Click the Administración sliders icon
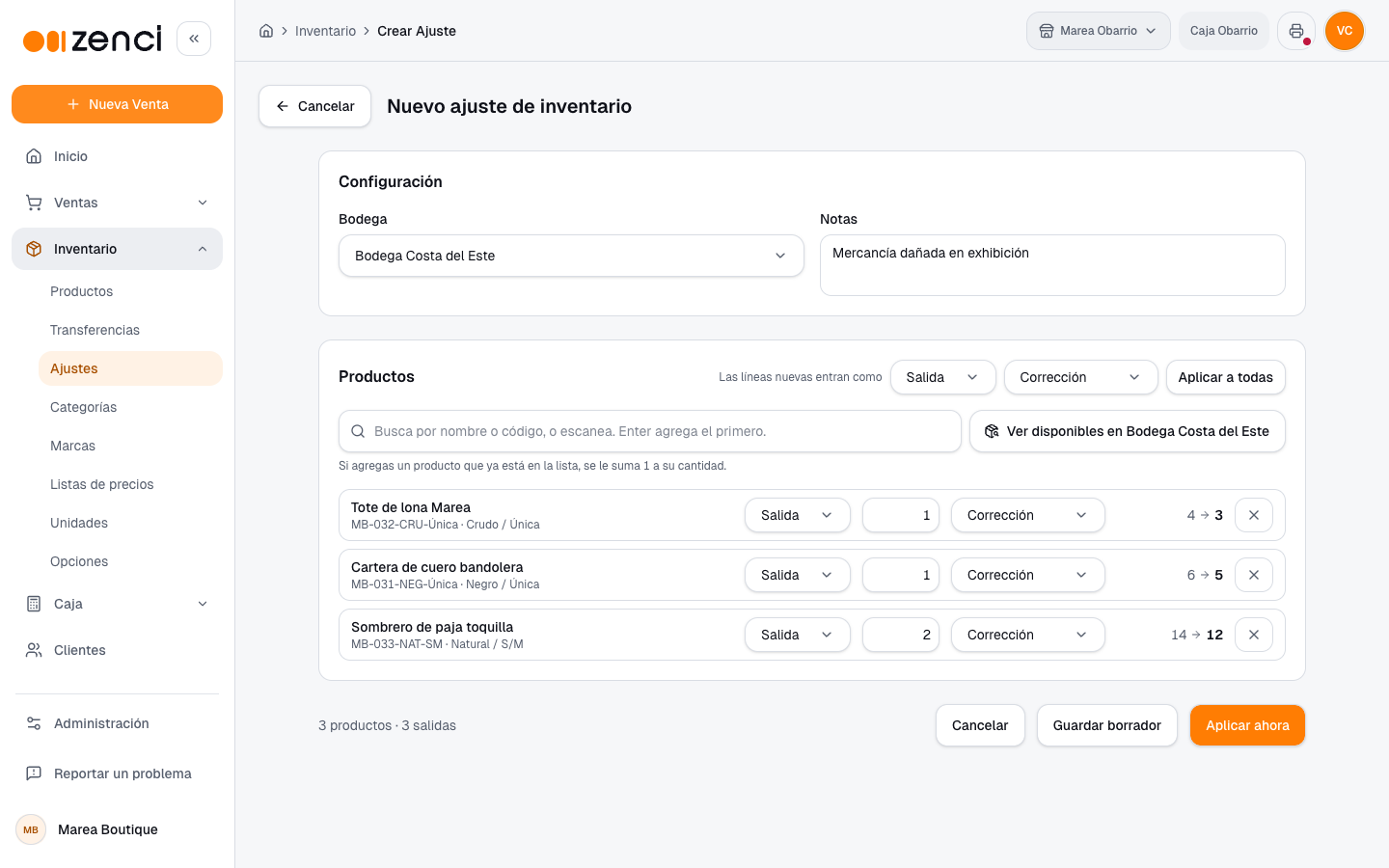The width and height of the screenshot is (1389, 868). click(34, 723)
